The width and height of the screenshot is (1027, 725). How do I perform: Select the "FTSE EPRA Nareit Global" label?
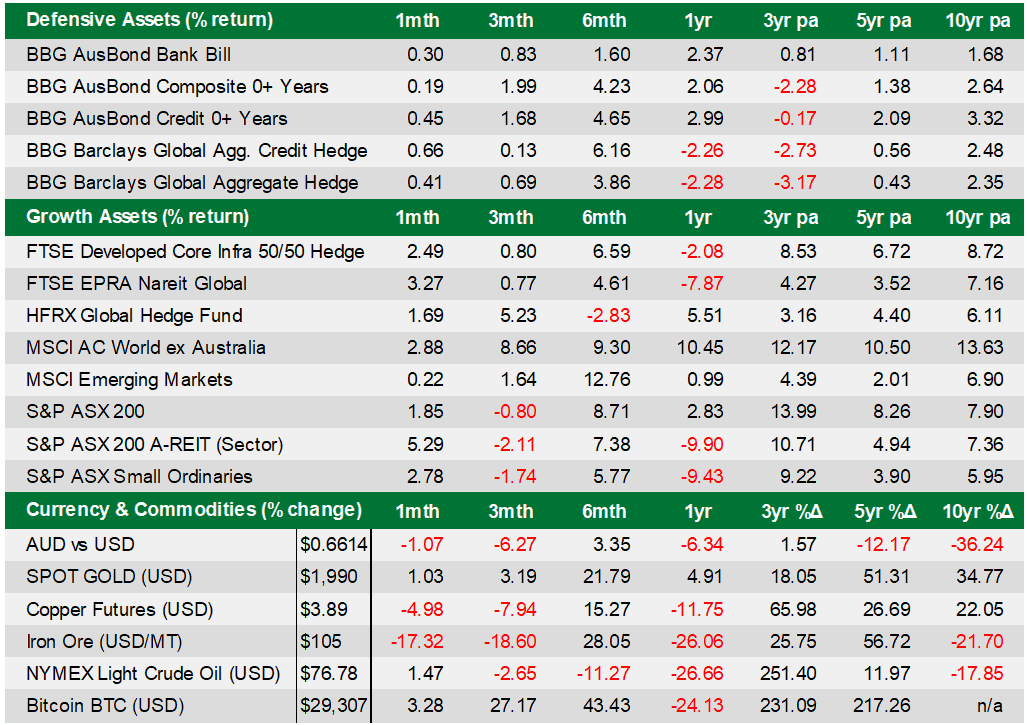click(136, 284)
